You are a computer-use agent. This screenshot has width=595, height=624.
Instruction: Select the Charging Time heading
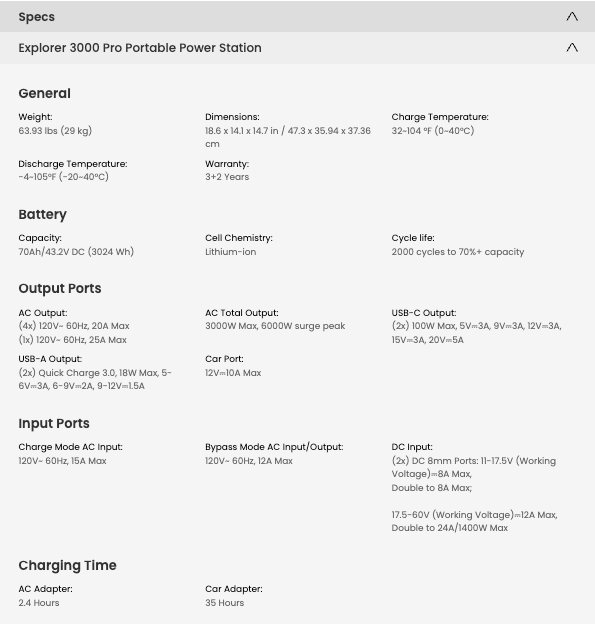[x=67, y=565]
